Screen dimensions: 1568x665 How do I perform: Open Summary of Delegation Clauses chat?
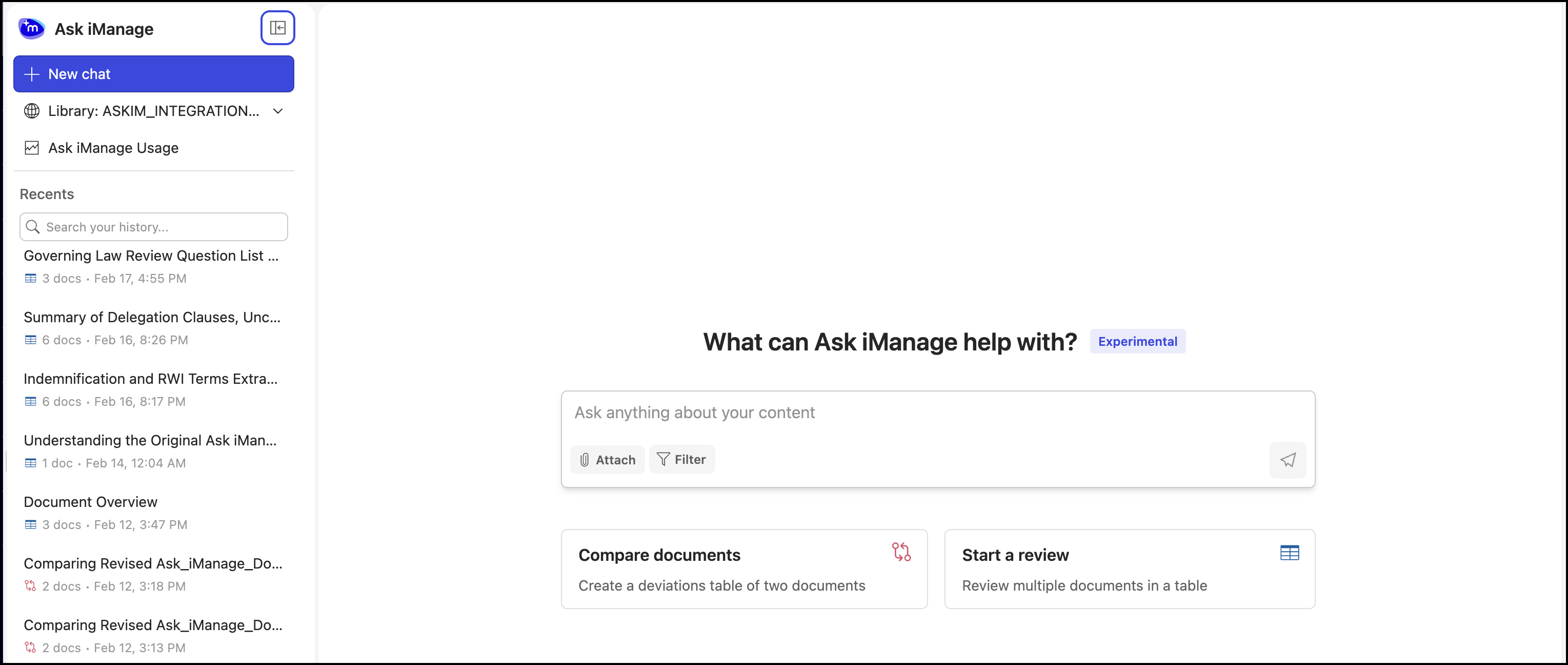tap(152, 318)
